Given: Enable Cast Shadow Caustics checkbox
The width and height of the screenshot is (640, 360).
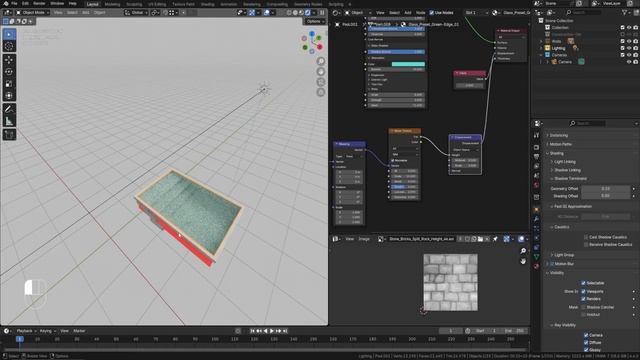Looking at the screenshot, I should click(586, 237).
